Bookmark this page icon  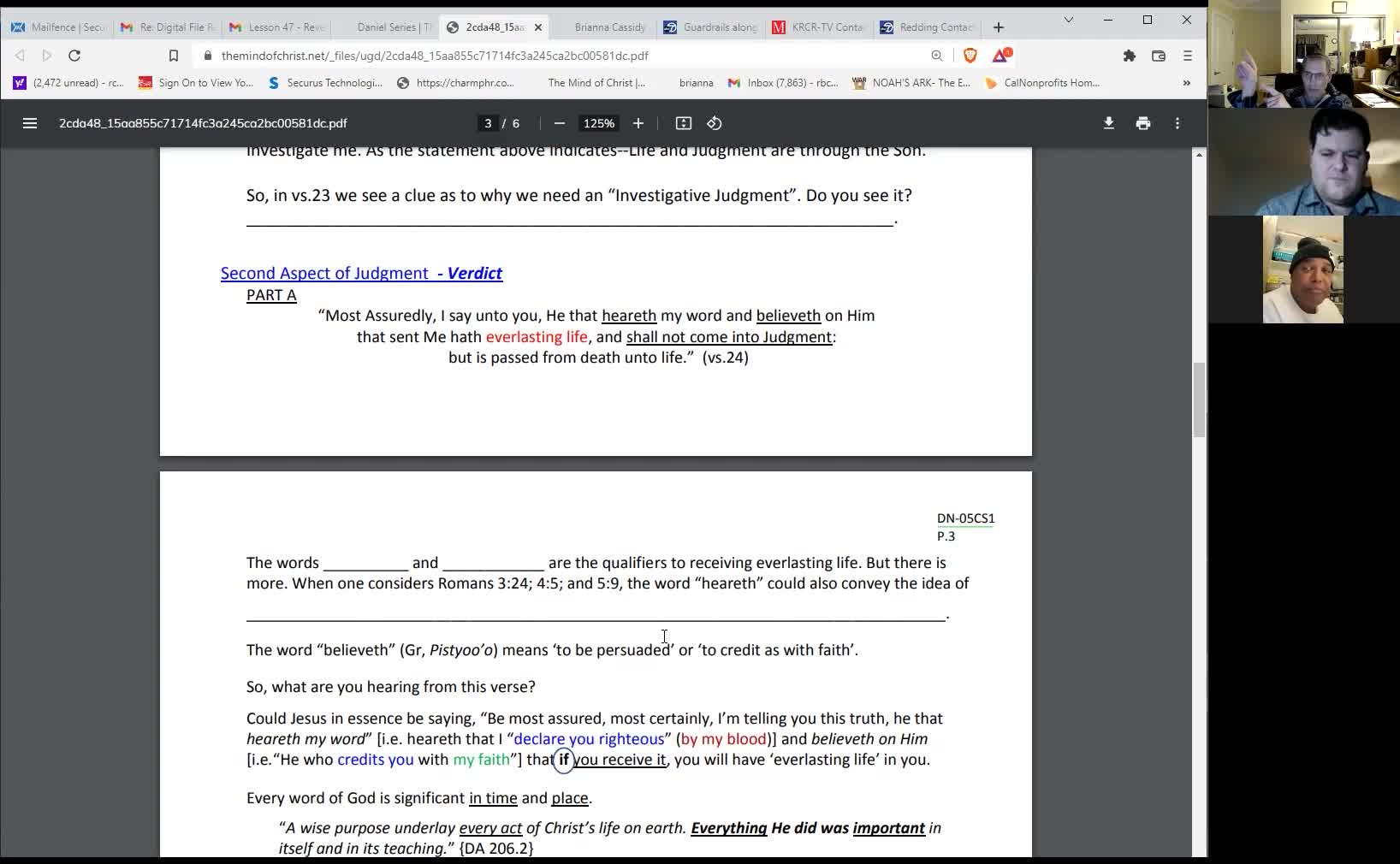coord(174,56)
